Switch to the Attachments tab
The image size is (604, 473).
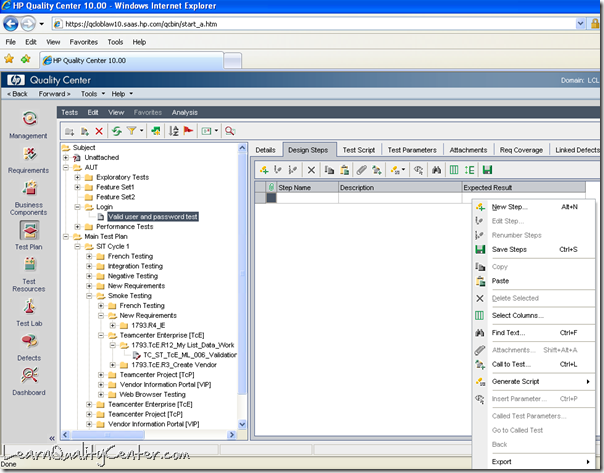pyautogui.click(x=468, y=150)
